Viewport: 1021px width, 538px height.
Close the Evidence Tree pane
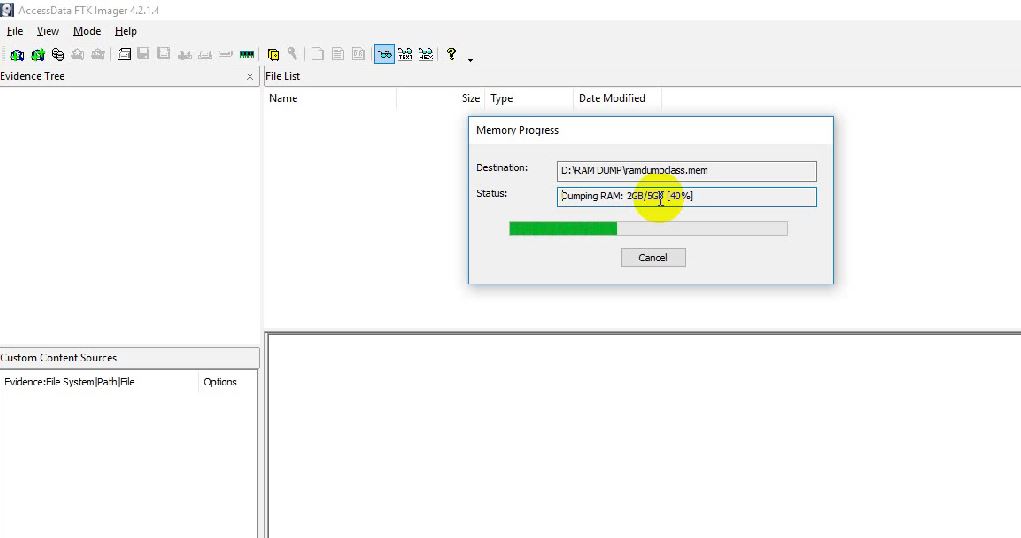point(249,77)
